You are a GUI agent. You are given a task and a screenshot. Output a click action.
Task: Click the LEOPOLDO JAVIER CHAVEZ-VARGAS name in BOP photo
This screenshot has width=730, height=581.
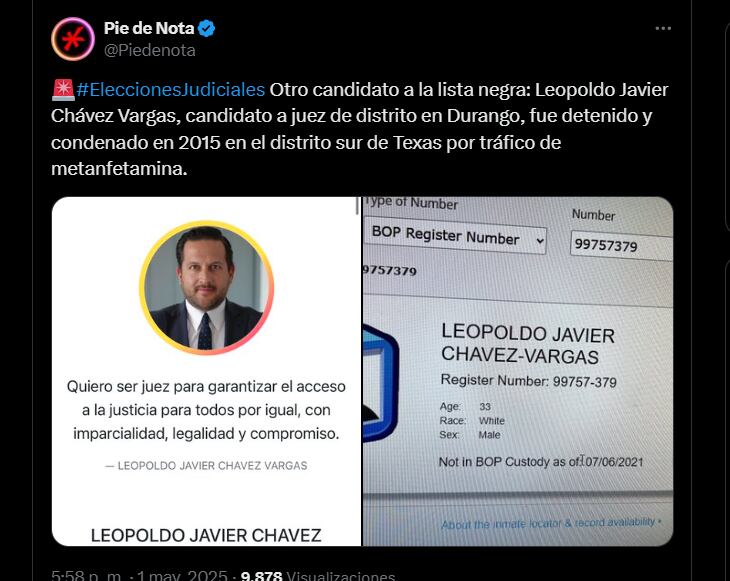[527, 345]
